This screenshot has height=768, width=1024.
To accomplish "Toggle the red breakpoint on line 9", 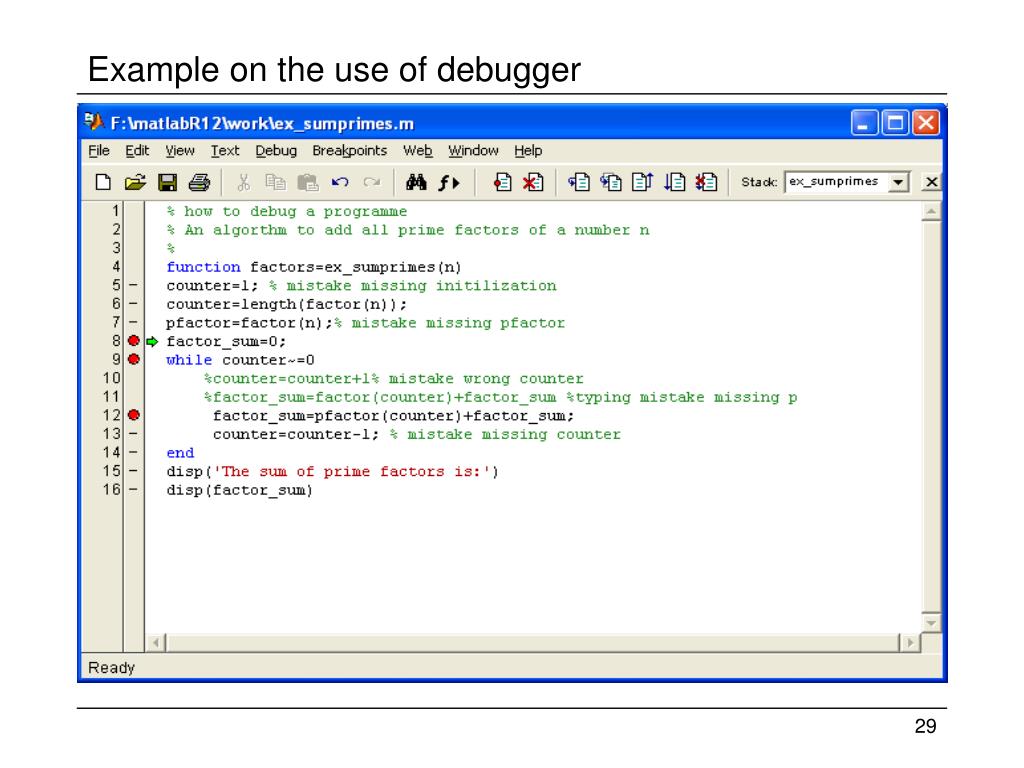I will point(134,359).
